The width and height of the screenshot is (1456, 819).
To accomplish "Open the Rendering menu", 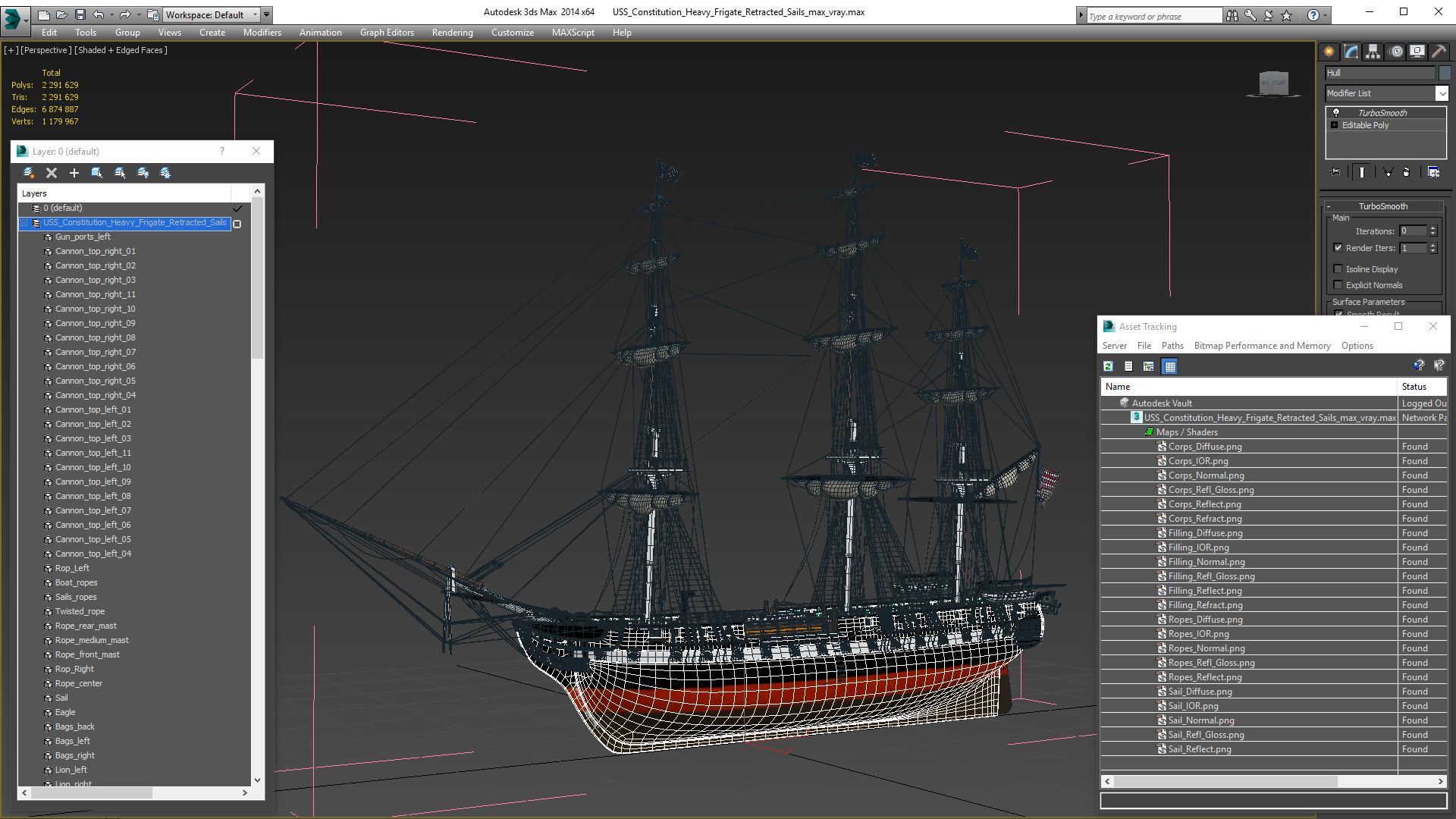I will (x=452, y=33).
